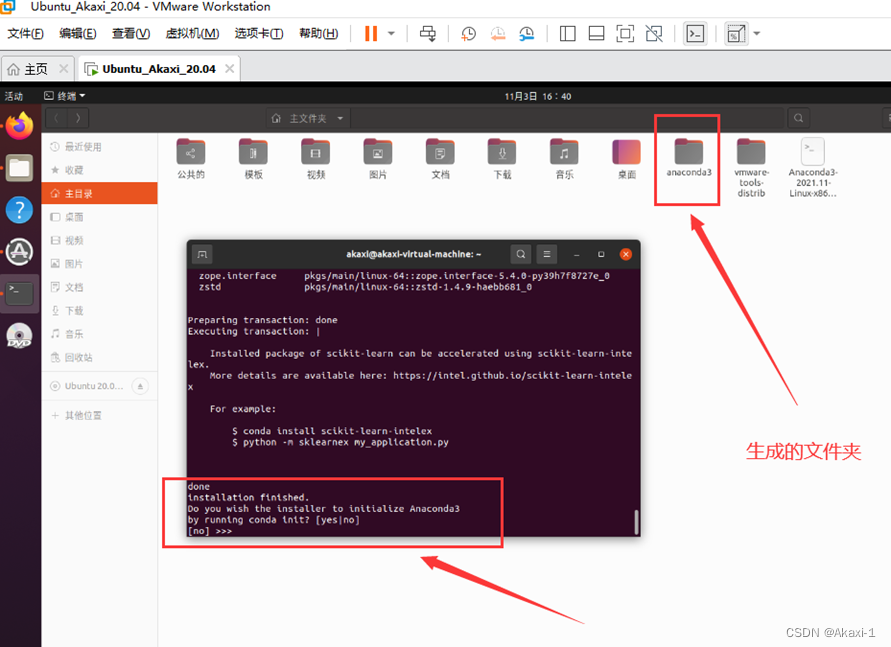Click the terminal vertical scrollbar

tap(636, 521)
